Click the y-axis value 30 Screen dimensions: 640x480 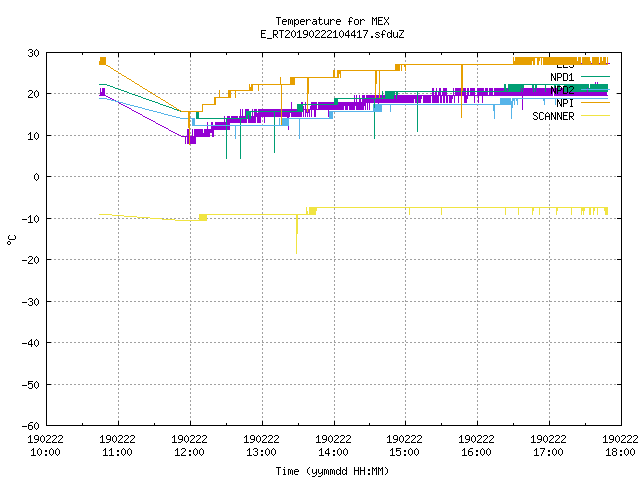pyautogui.click(x=33, y=53)
